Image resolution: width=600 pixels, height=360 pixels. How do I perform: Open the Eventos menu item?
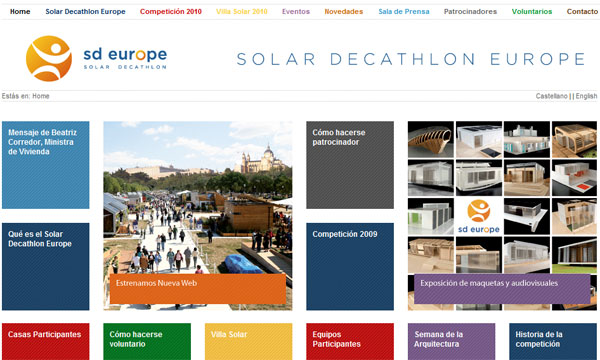click(296, 11)
